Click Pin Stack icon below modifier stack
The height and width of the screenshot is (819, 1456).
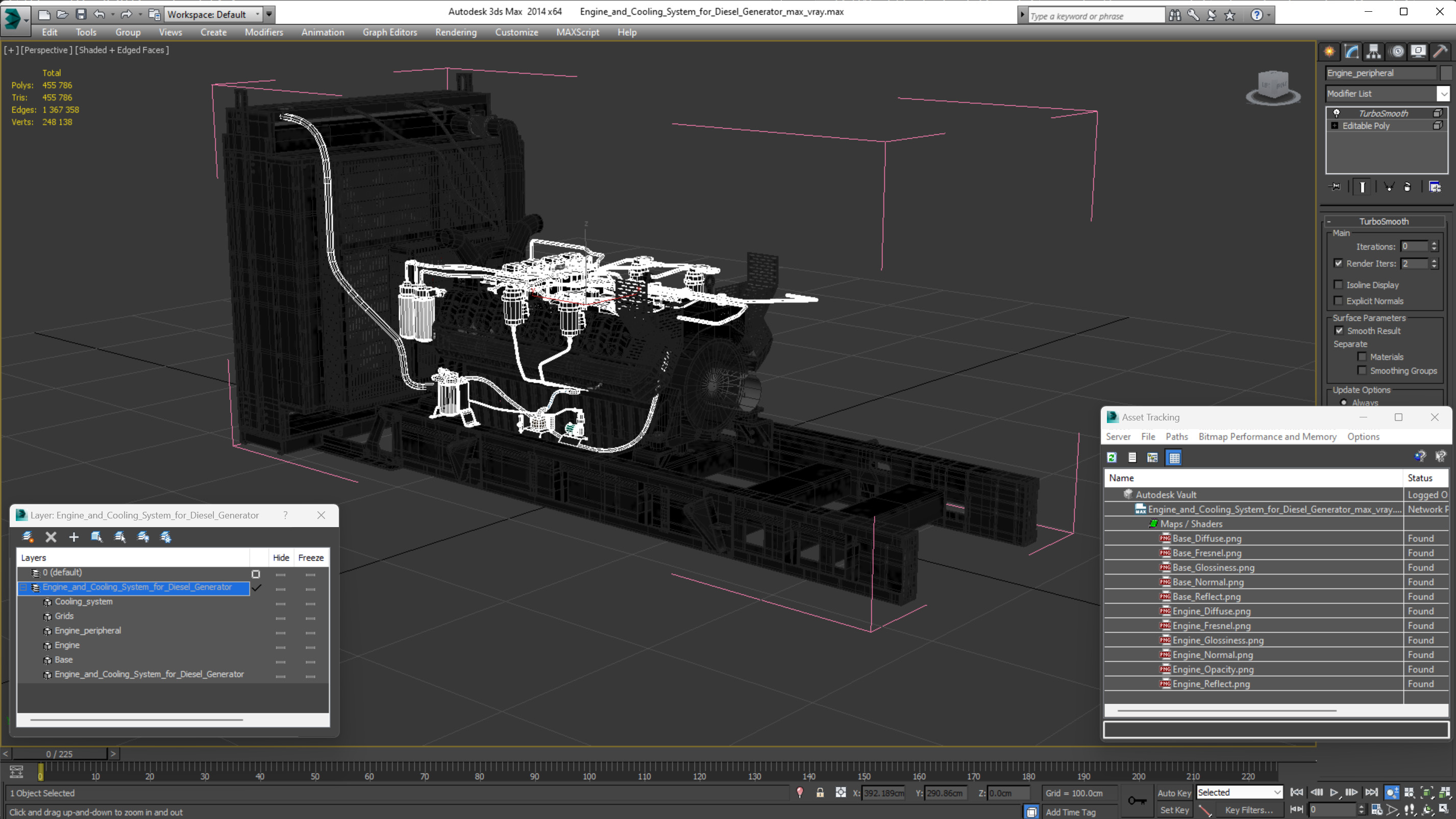coord(1335,187)
